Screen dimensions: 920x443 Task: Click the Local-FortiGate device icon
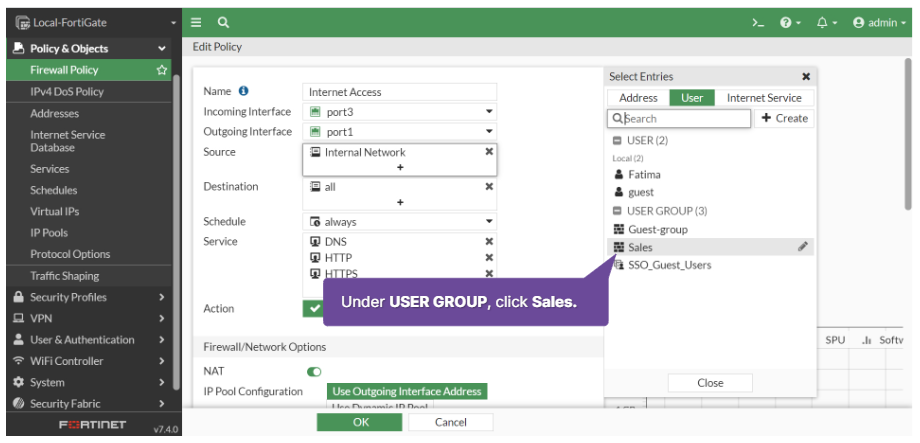tap(22, 23)
